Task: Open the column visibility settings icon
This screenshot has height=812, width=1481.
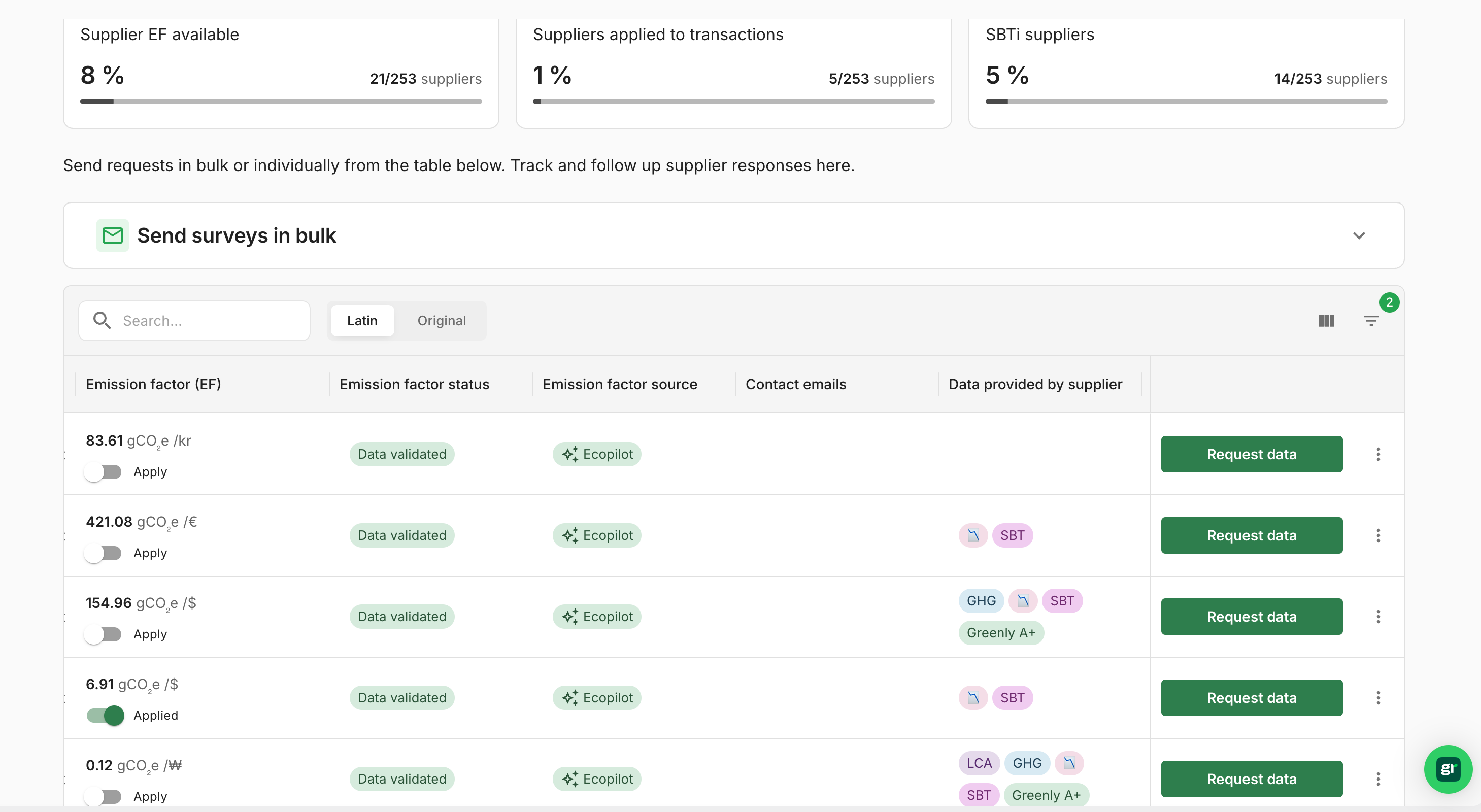Action: [x=1326, y=320]
